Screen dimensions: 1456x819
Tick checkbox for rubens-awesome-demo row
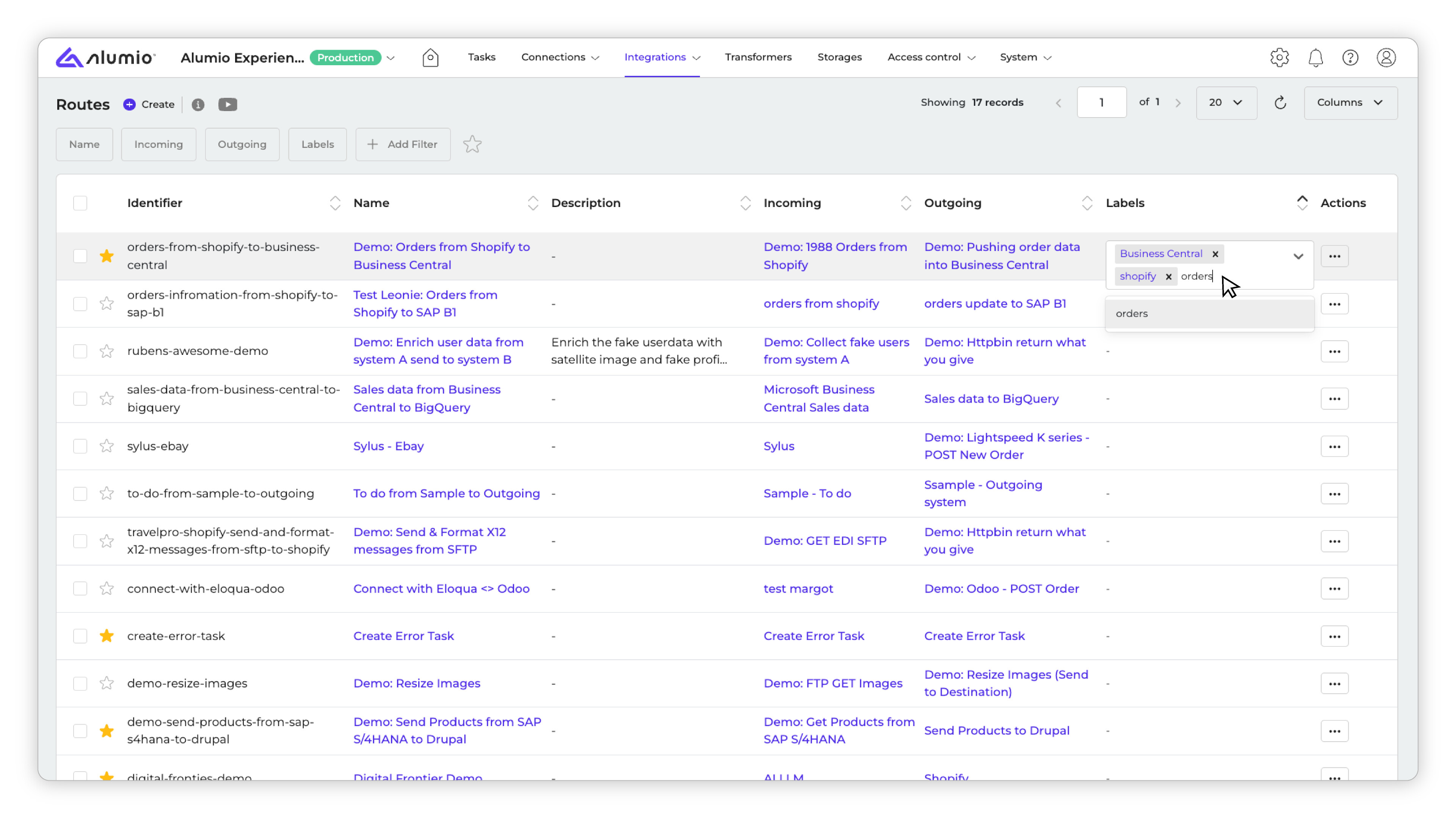pyautogui.click(x=80, y=351)
